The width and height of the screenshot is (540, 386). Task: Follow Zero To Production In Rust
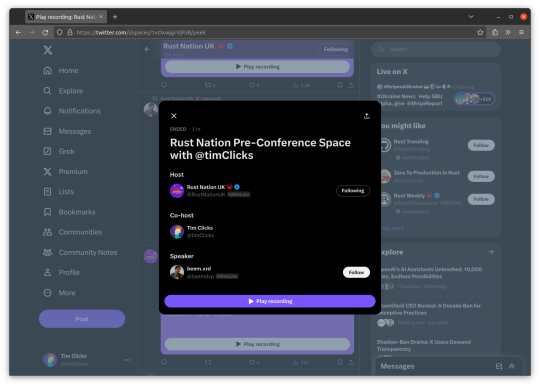point(481,176)
